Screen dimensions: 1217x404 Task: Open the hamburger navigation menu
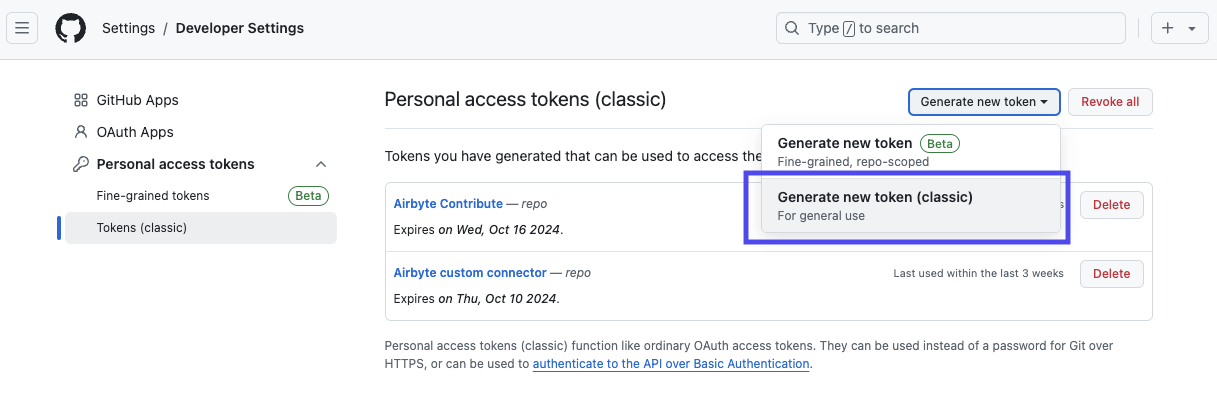click(x=22, y=28)
